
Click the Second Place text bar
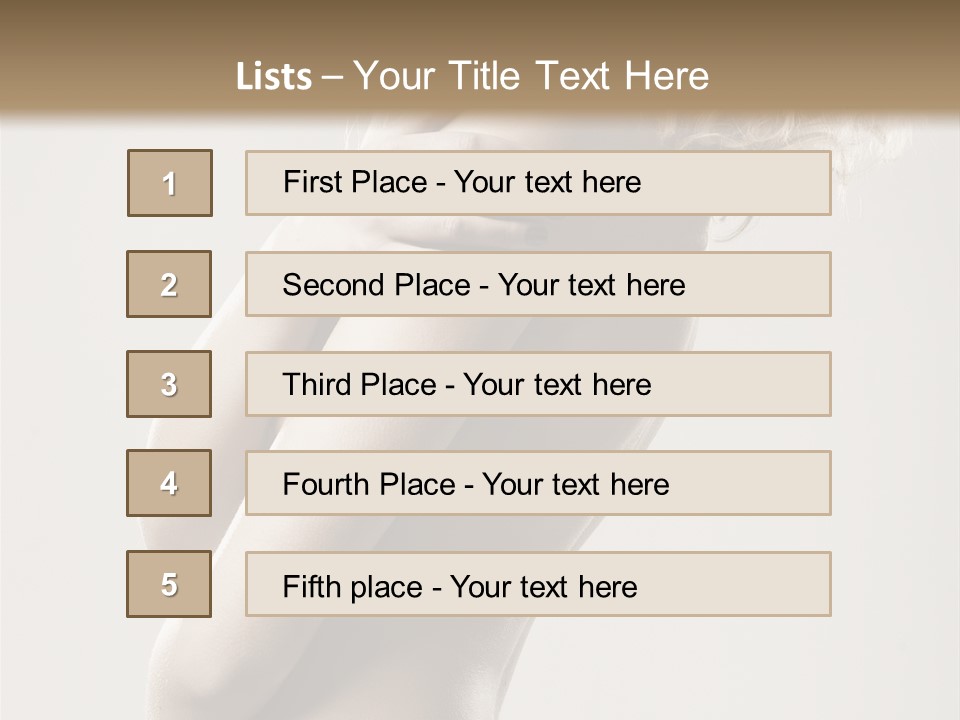pos(538,284)
